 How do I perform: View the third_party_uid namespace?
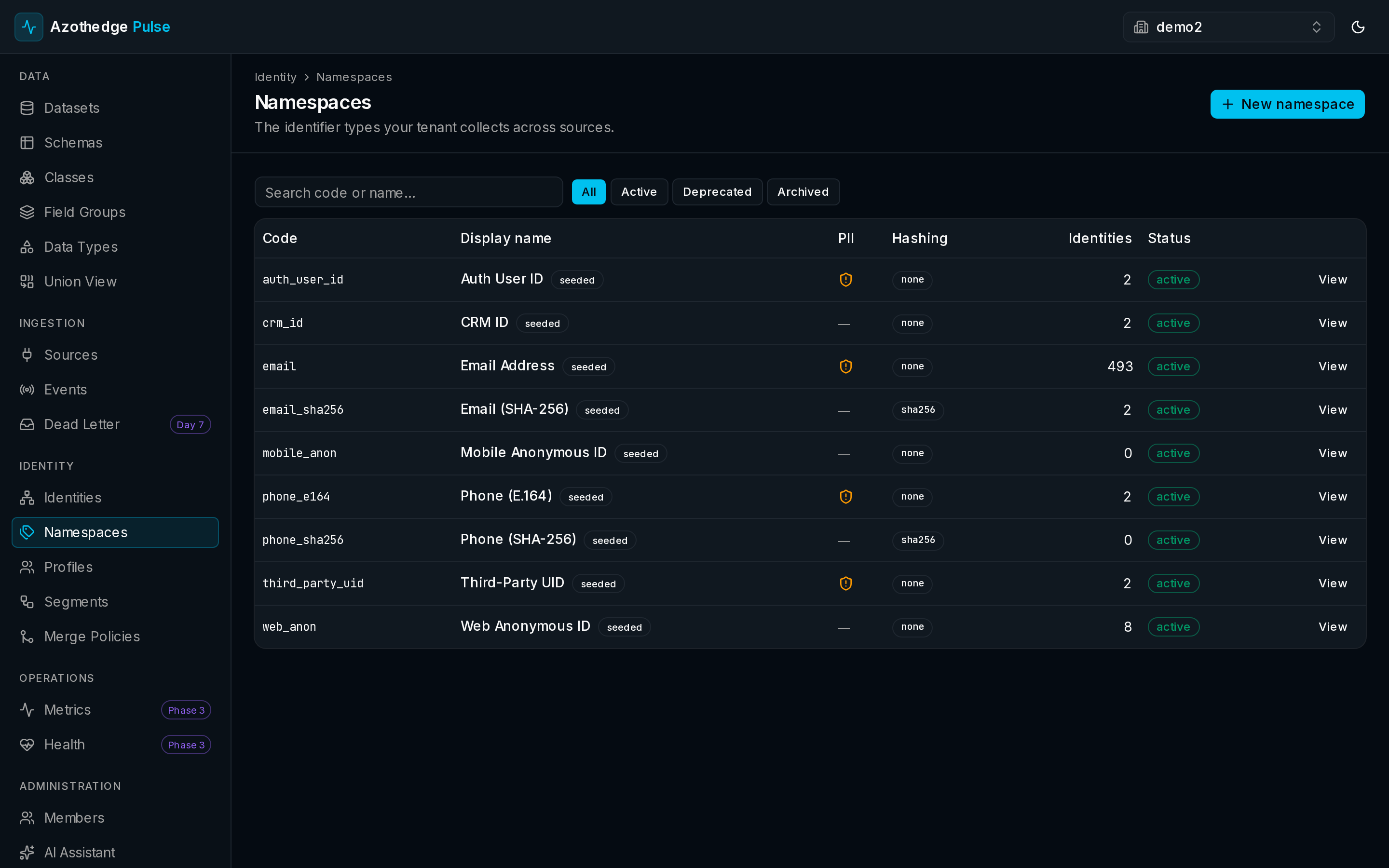[x=1332, y=583]
